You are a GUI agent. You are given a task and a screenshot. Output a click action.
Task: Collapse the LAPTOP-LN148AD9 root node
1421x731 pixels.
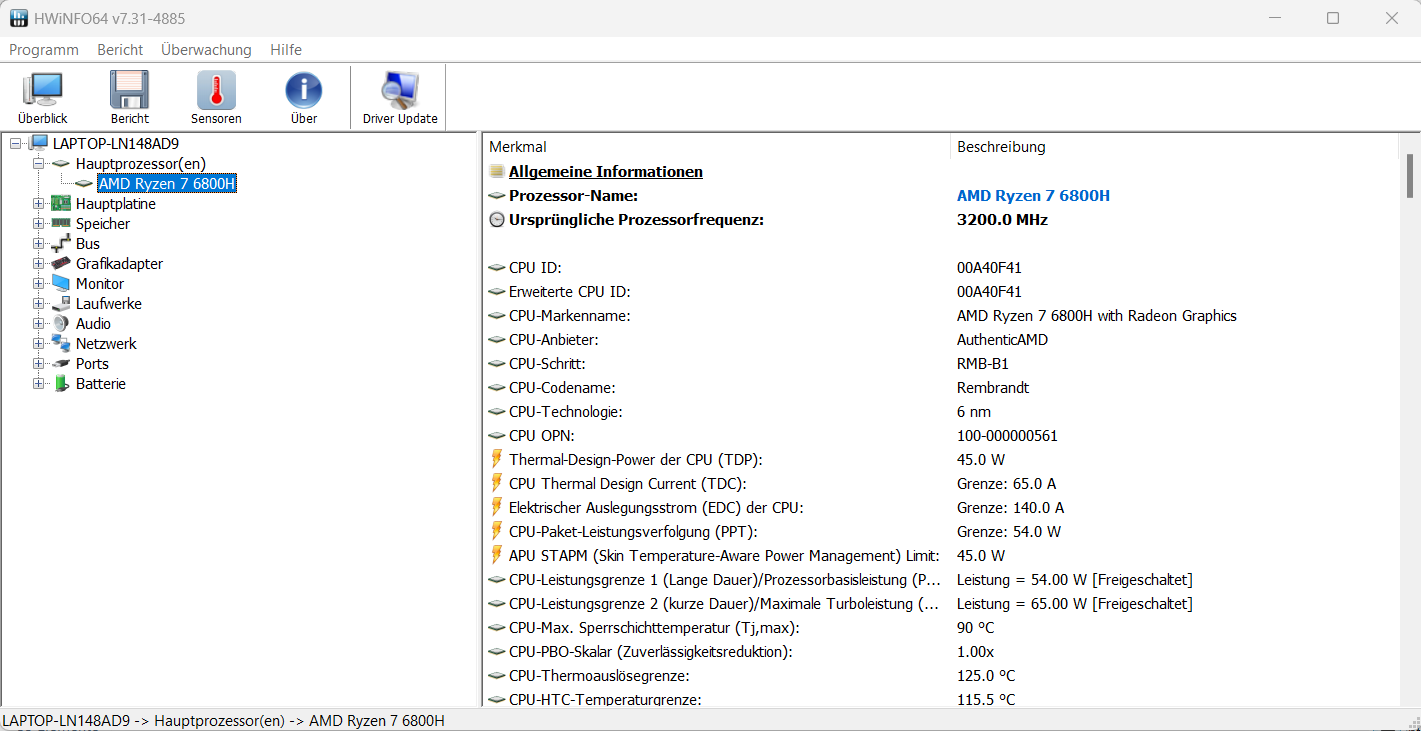point(16,144)
